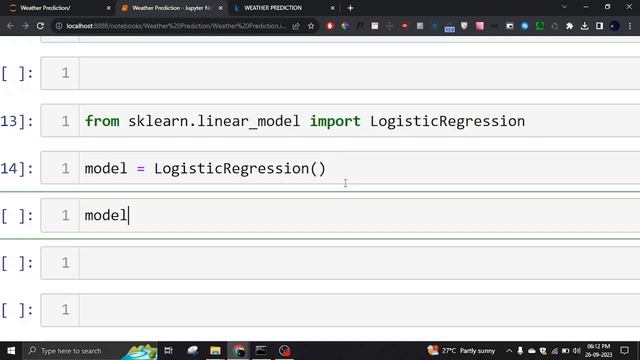Open the Chrome downloads icon

[584, 26]
